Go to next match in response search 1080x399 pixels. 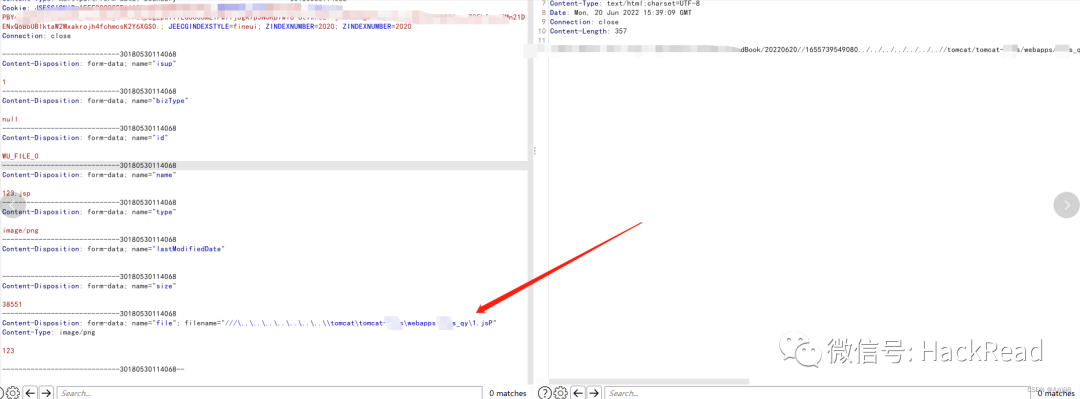(595, 393)
